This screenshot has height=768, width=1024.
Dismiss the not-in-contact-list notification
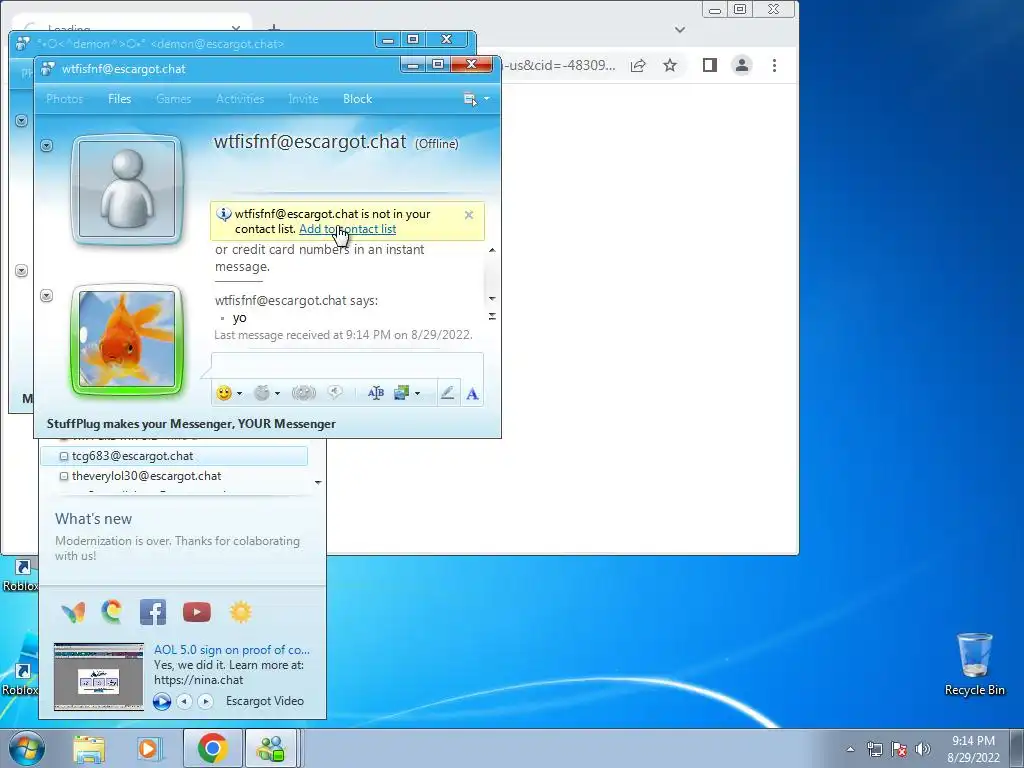tap(469, 215)
